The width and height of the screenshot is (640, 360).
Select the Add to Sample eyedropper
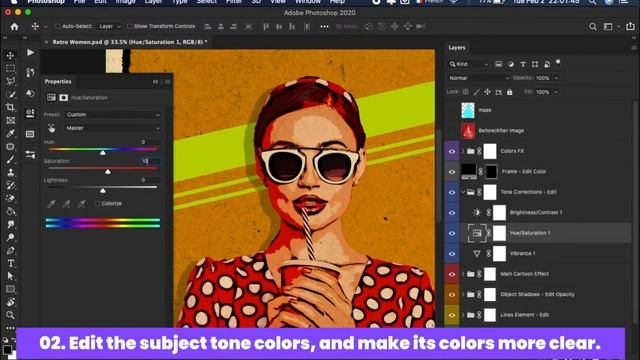[x=66, y=203]
